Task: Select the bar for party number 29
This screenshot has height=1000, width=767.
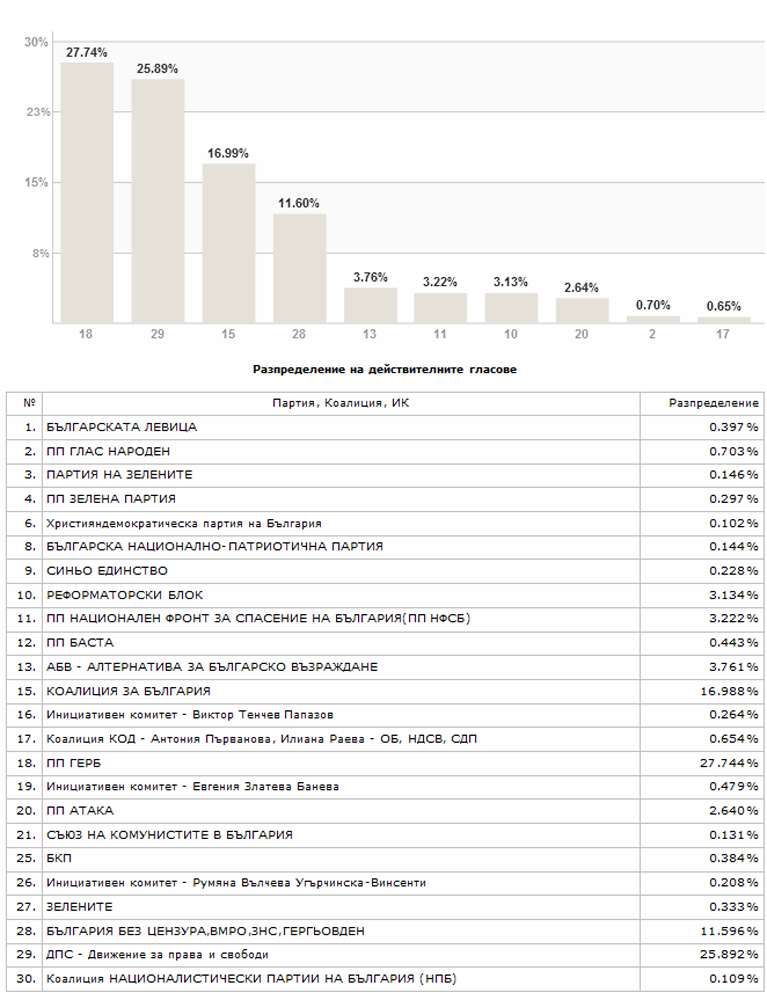Action: pos(157,200)
